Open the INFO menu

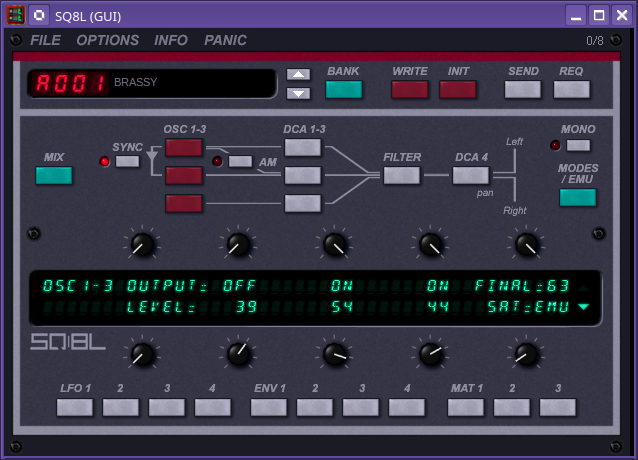coord(170,40)
